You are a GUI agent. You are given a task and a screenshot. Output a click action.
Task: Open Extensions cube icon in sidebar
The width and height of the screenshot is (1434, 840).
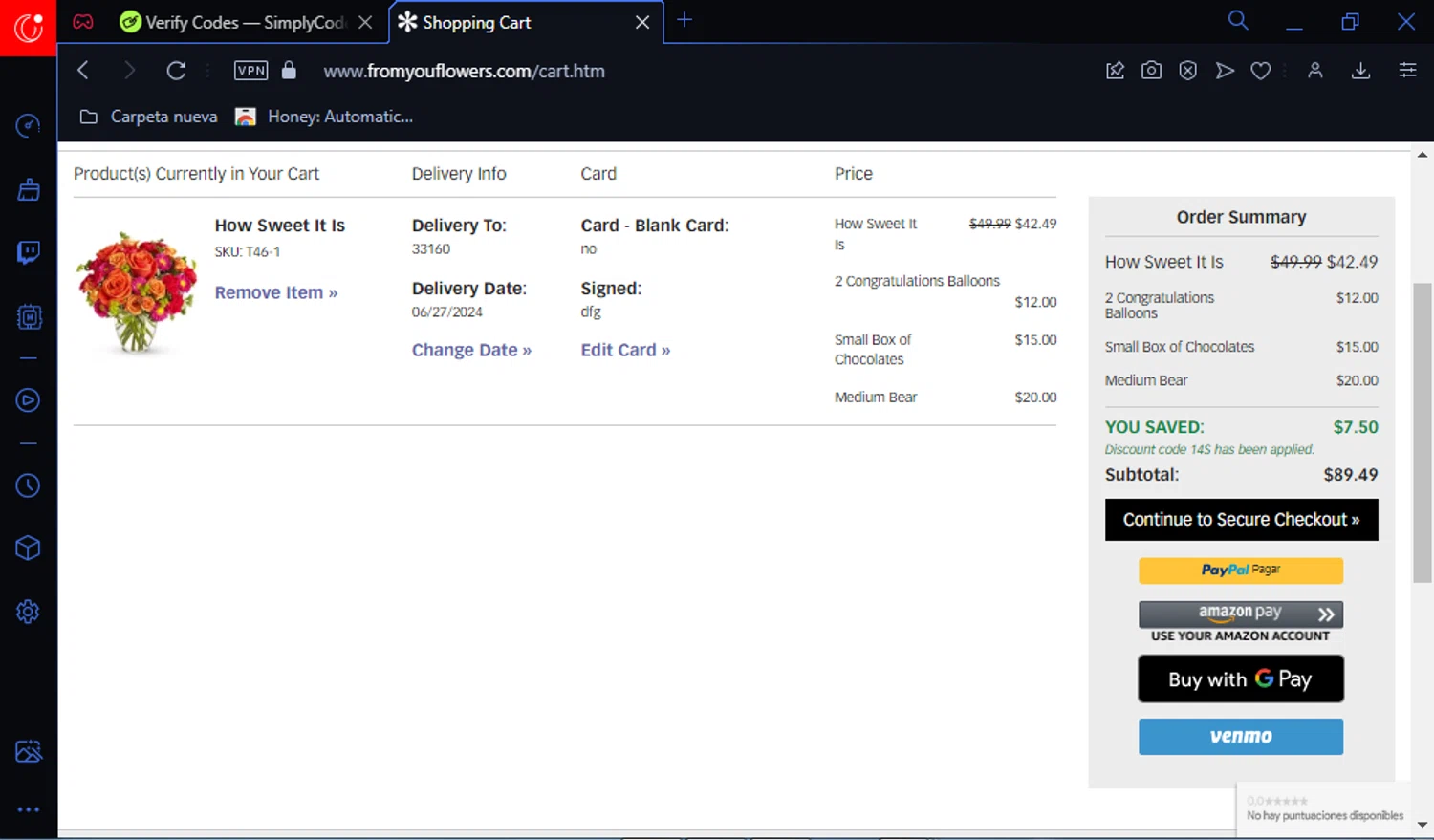tap(28, 549)
